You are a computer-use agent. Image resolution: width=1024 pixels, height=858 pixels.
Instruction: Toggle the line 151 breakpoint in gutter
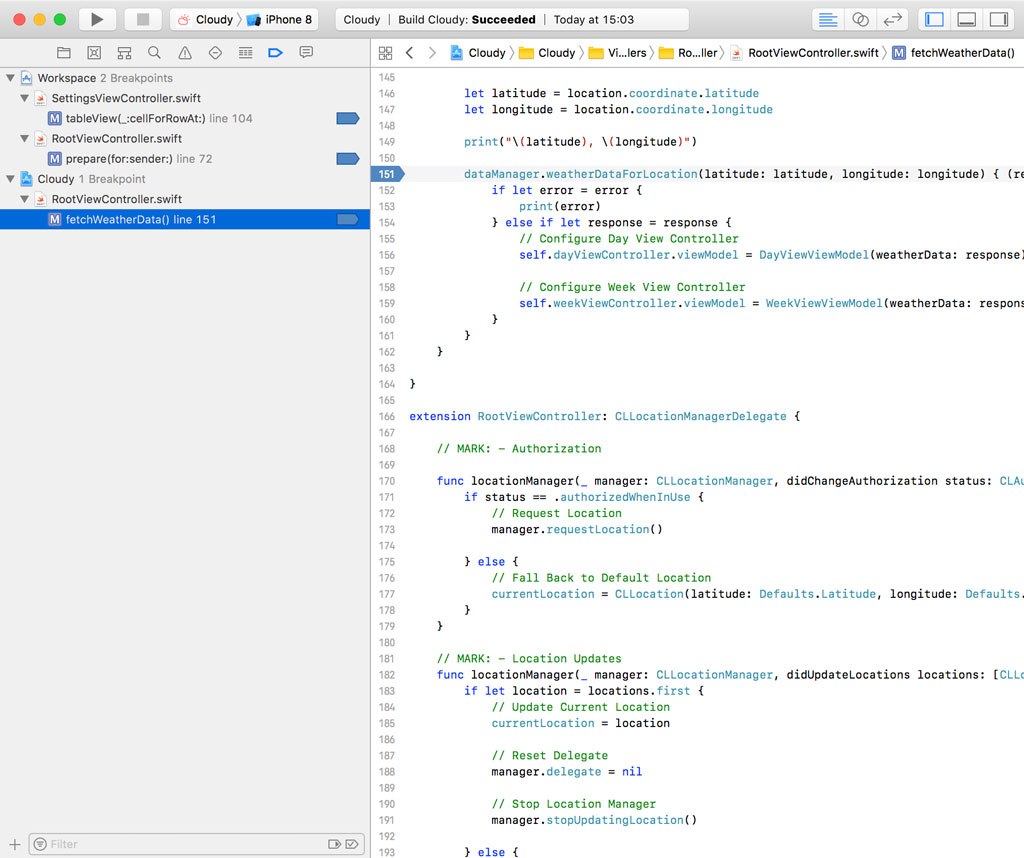388,174
